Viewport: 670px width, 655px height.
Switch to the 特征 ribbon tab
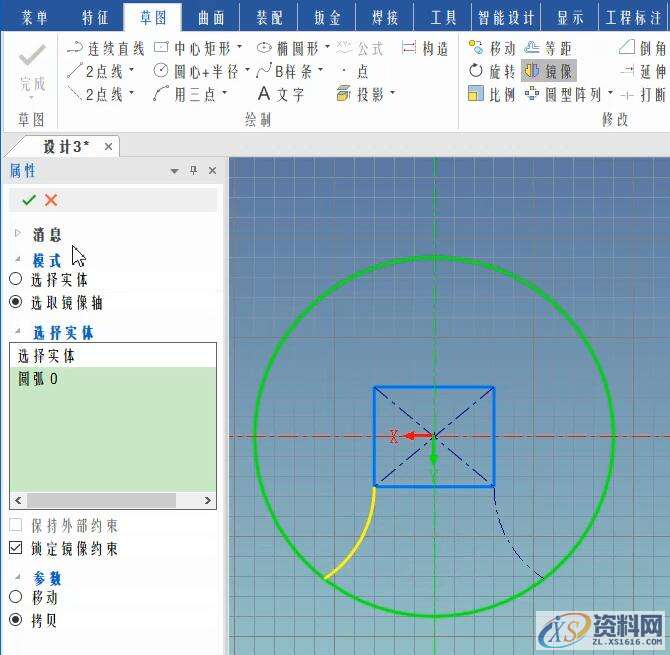coord(94,18)
